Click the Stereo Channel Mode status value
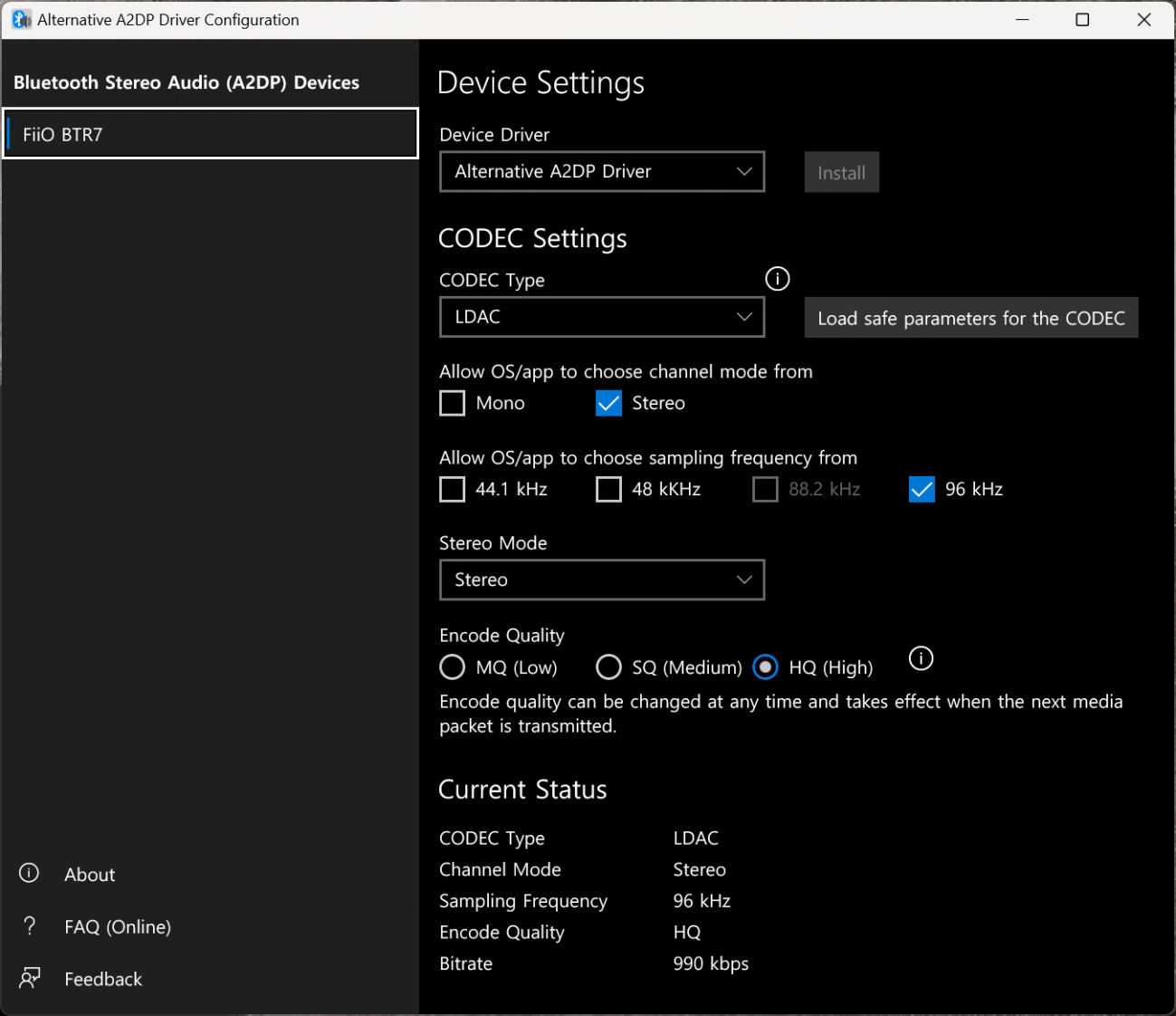This screenshot has width=1176, height=1016. tap(699, 869)
